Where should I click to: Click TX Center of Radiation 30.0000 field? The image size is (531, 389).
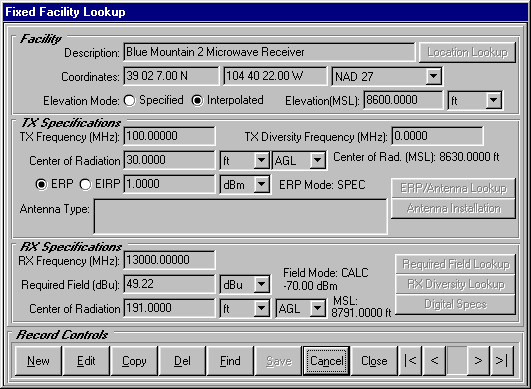click(x=169, y=160)
